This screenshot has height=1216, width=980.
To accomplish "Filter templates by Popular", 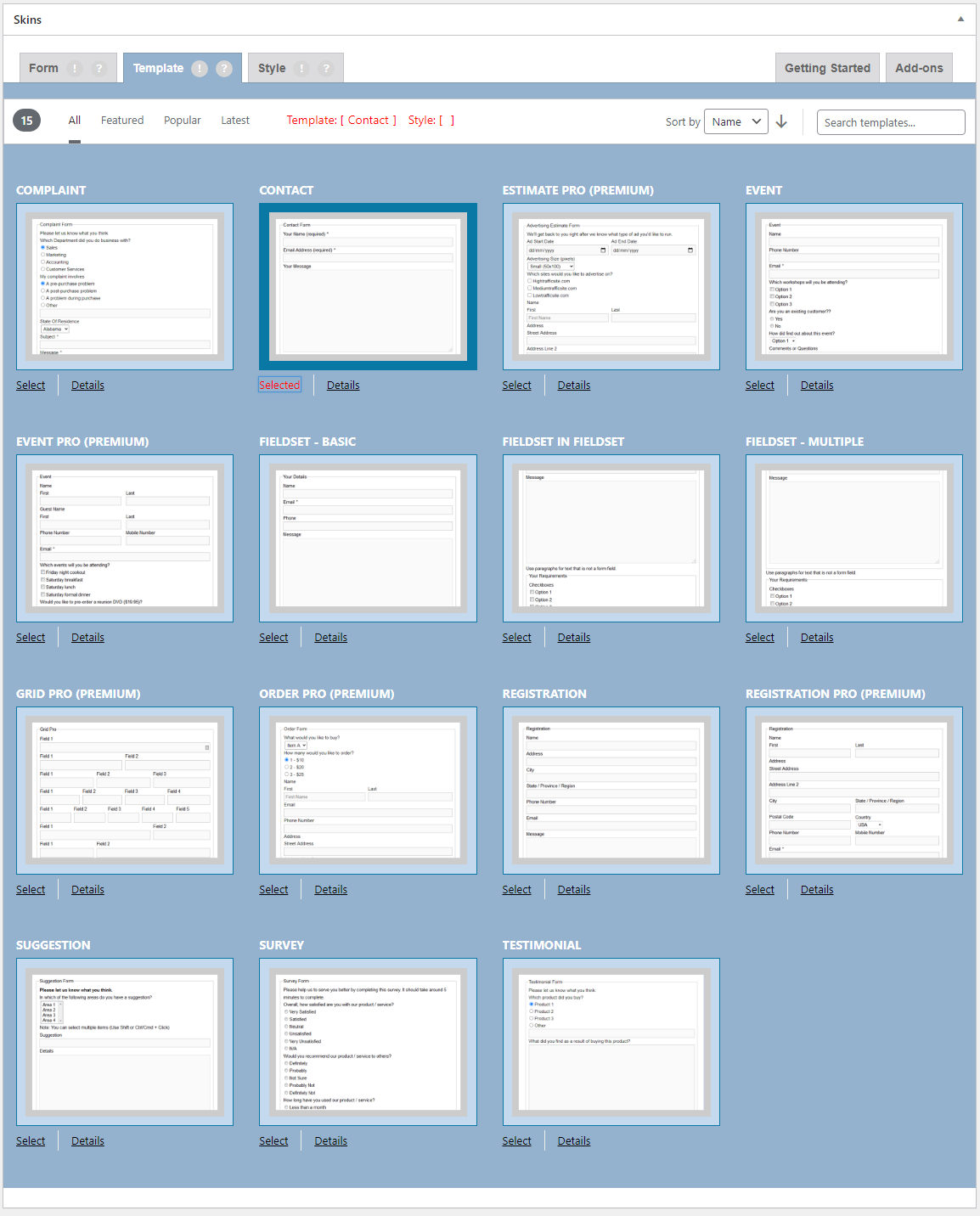I will pos(183,121).
